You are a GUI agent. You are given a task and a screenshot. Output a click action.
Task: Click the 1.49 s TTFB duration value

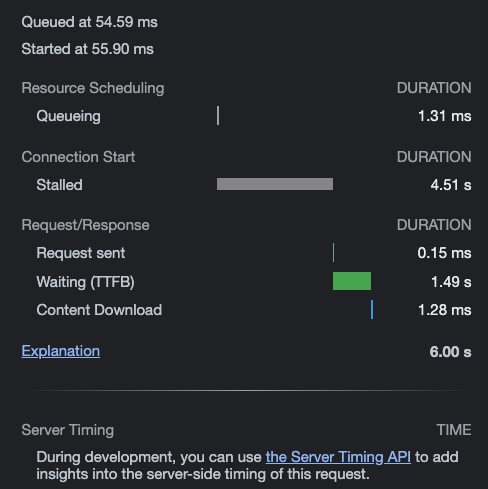[x=451, y=282]
